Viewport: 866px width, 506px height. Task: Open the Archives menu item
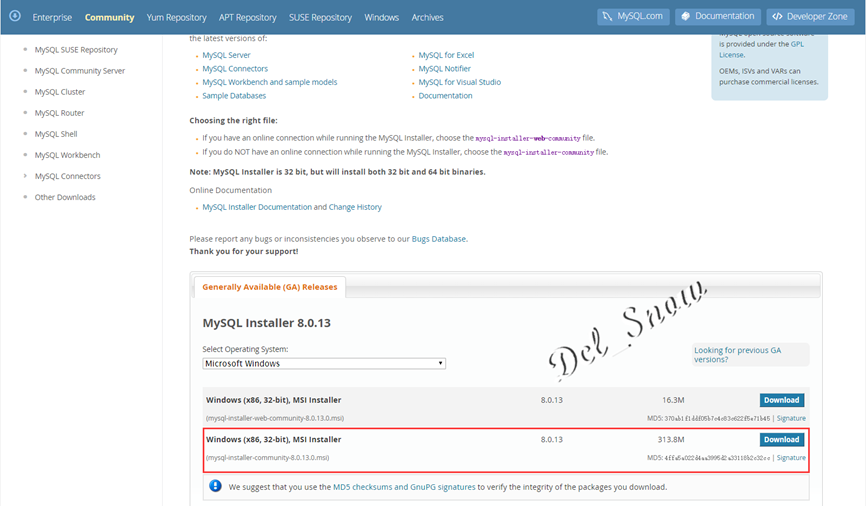(427, 17)
